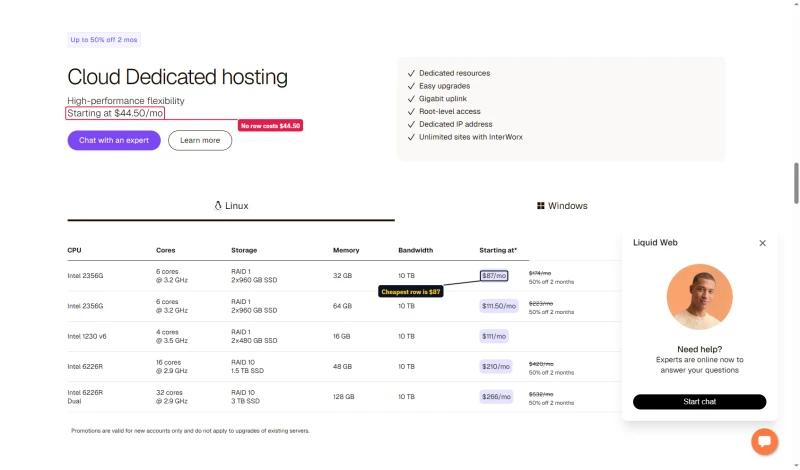
Task: Click the Bandwidth column header
Action: click(x=415, y=250)
